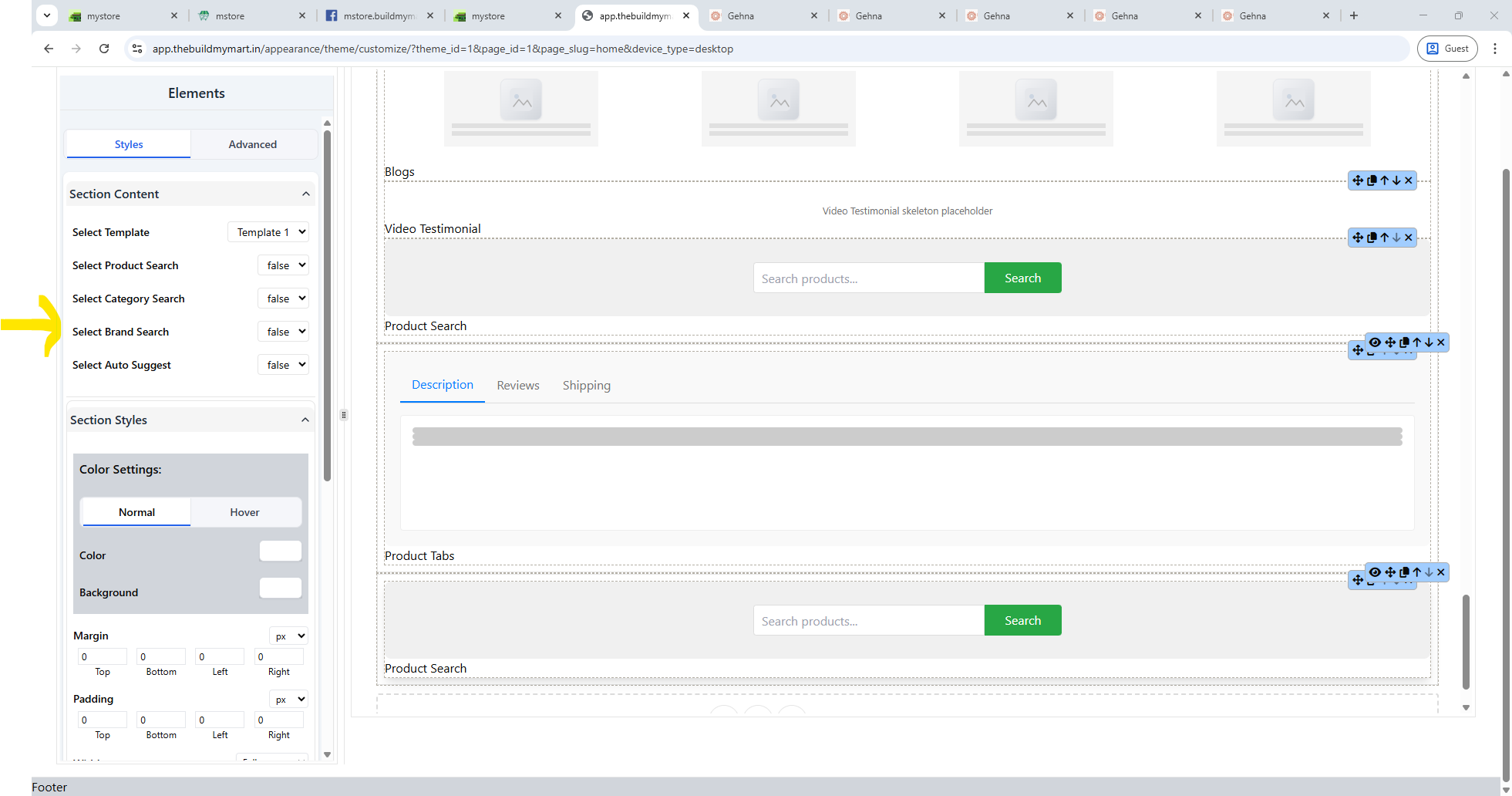Click the Margin Left value field

[220, 656]
